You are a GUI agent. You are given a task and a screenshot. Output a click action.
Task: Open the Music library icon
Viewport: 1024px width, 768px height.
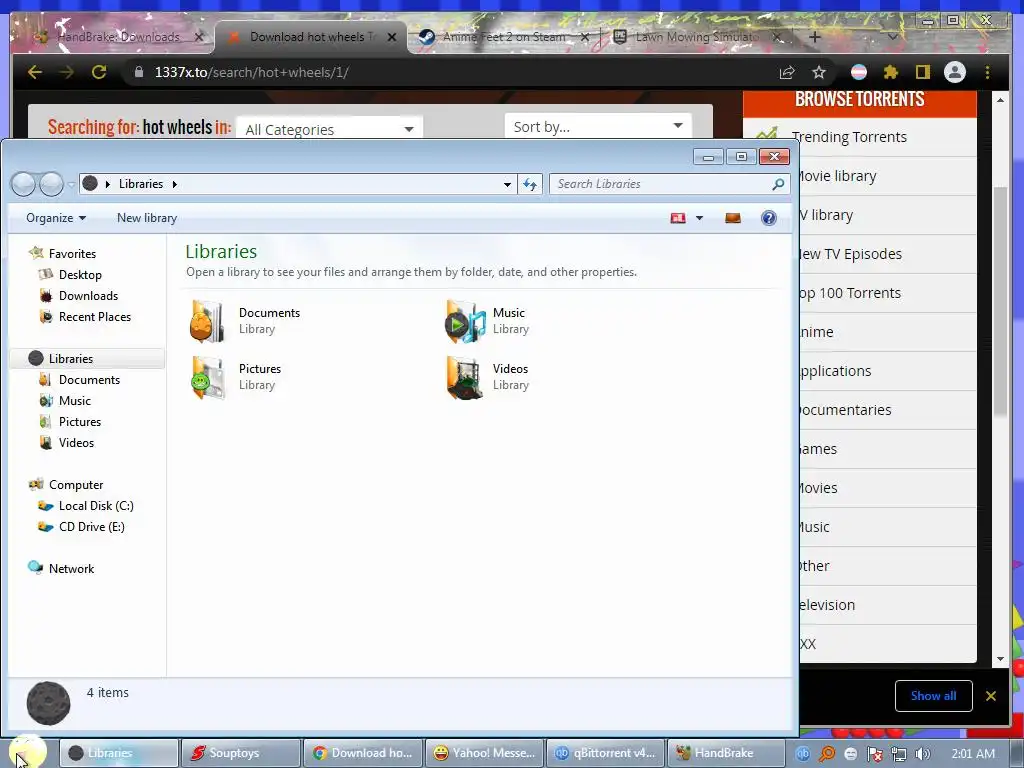pos(465,321)
